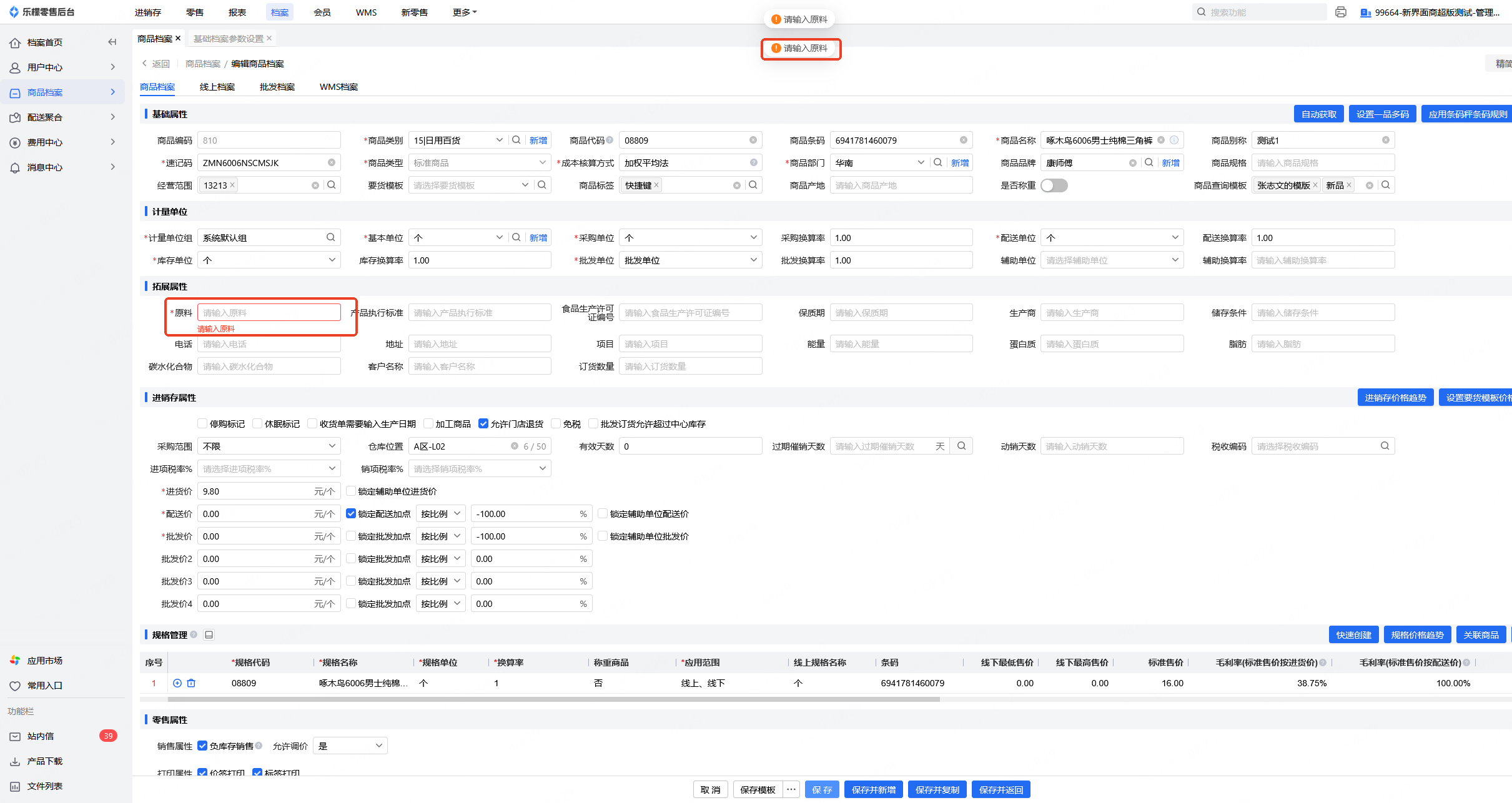Click into the 原料 input field
Screen dimensions: 1512x803
pos(269,312)
